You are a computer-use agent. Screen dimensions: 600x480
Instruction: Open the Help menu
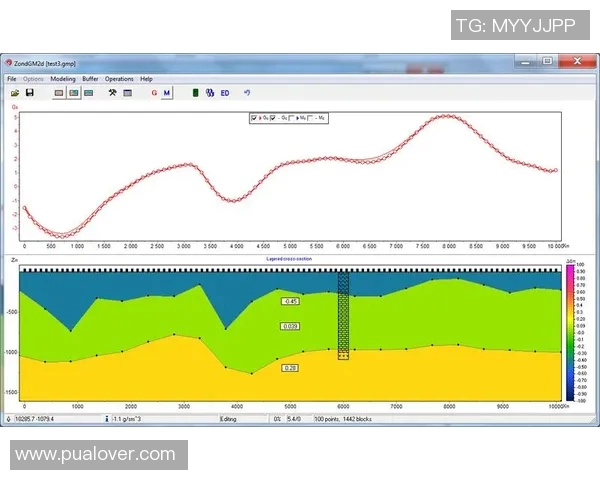point(147,78)
